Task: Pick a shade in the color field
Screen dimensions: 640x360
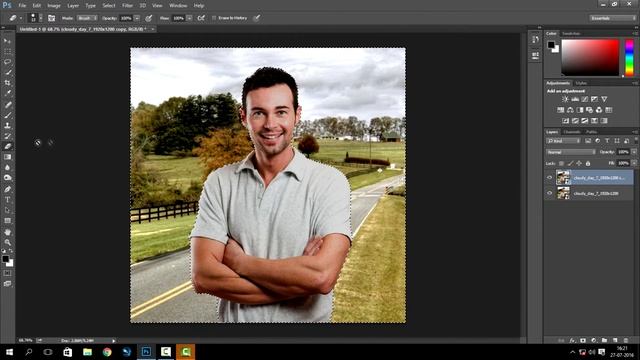Action: pyautogui.click(x=590, y=58)
